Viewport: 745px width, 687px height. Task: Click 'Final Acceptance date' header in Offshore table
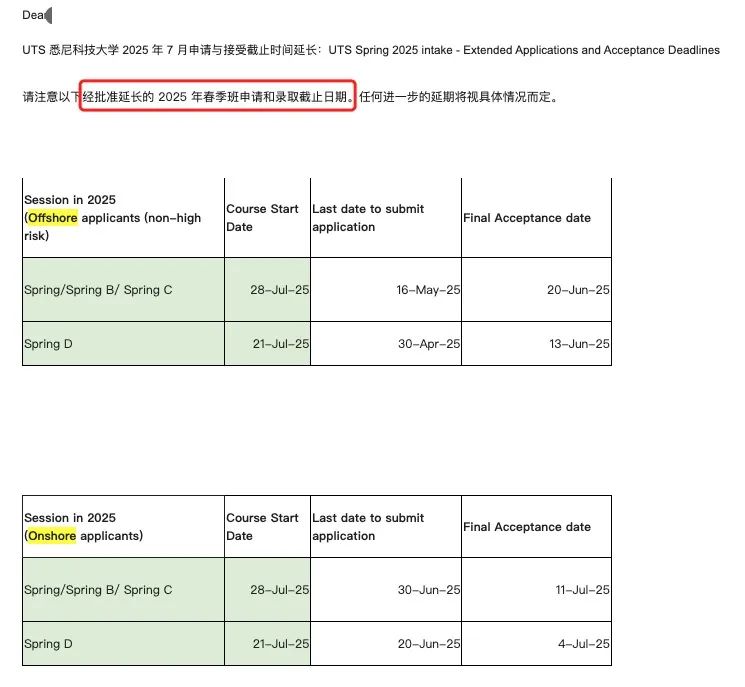(x=527, y=218)
